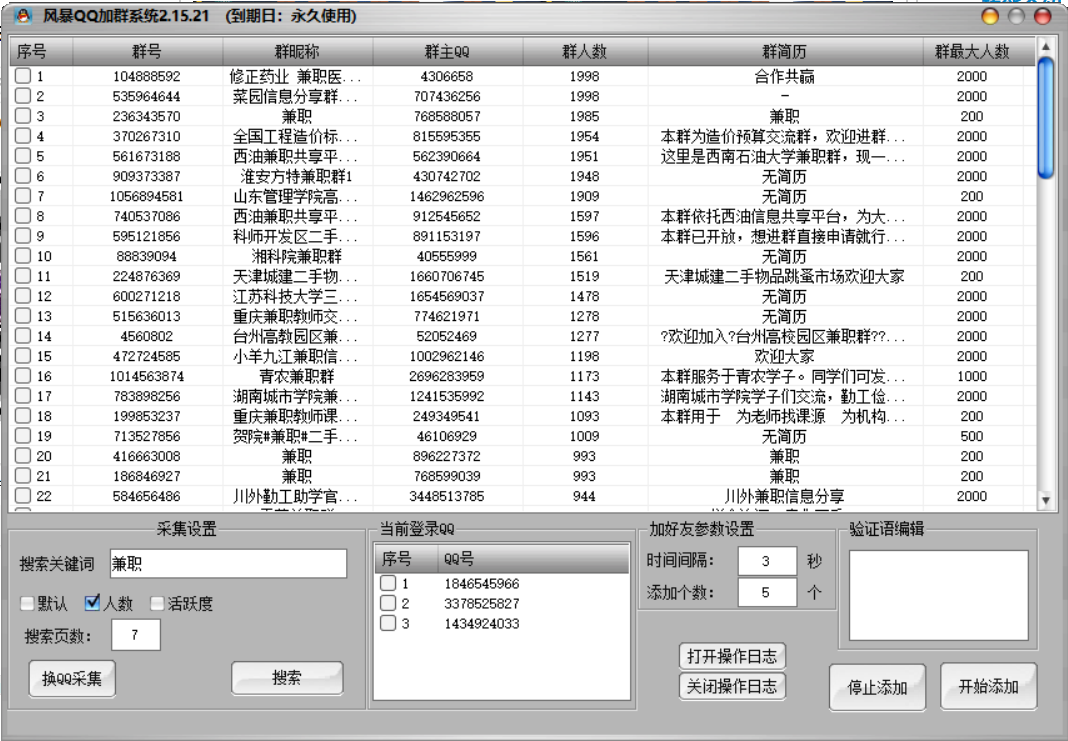
Task: Sort by the 群最大人数 column header
Action: [973, 52]
